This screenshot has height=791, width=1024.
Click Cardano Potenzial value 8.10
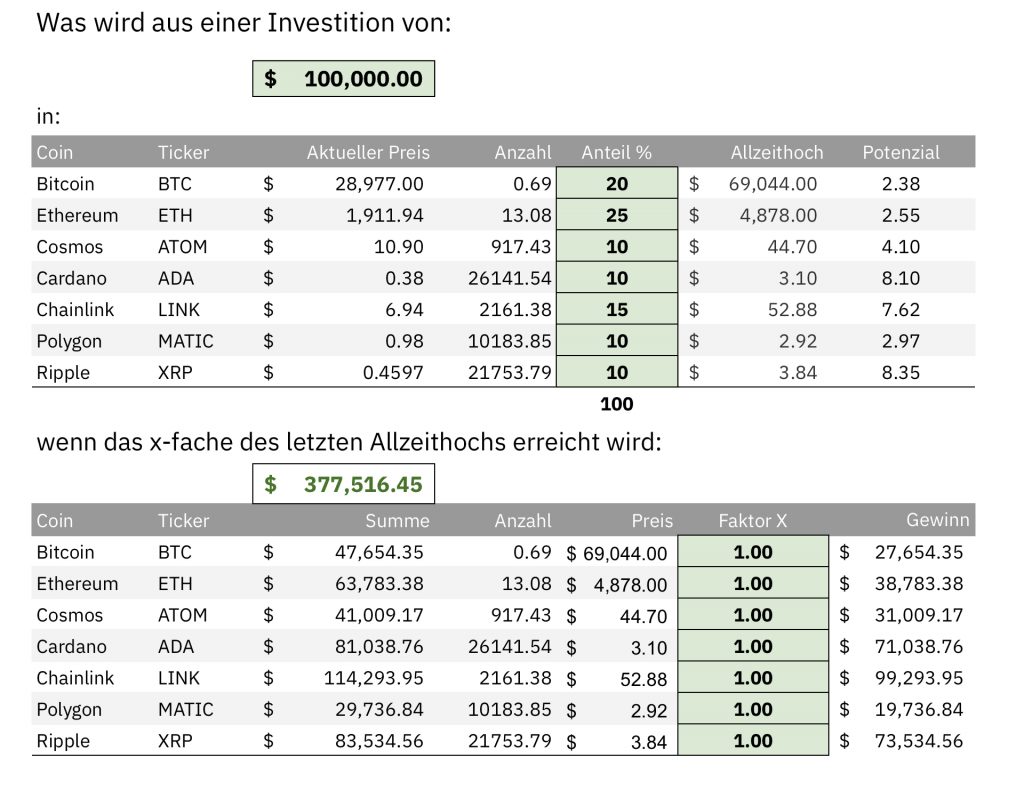(901, 278)
